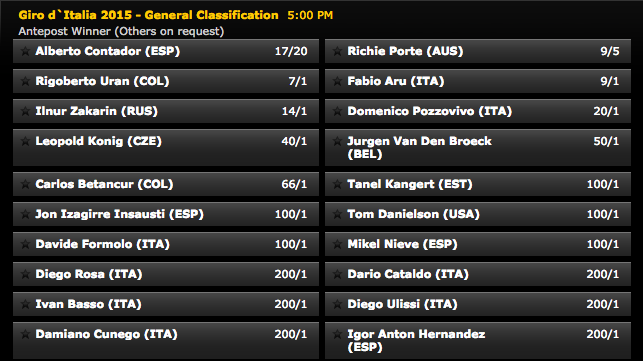The image size is (643, 361).
Task: Toggle star for Ivan Basso
Action: point(25,304)
